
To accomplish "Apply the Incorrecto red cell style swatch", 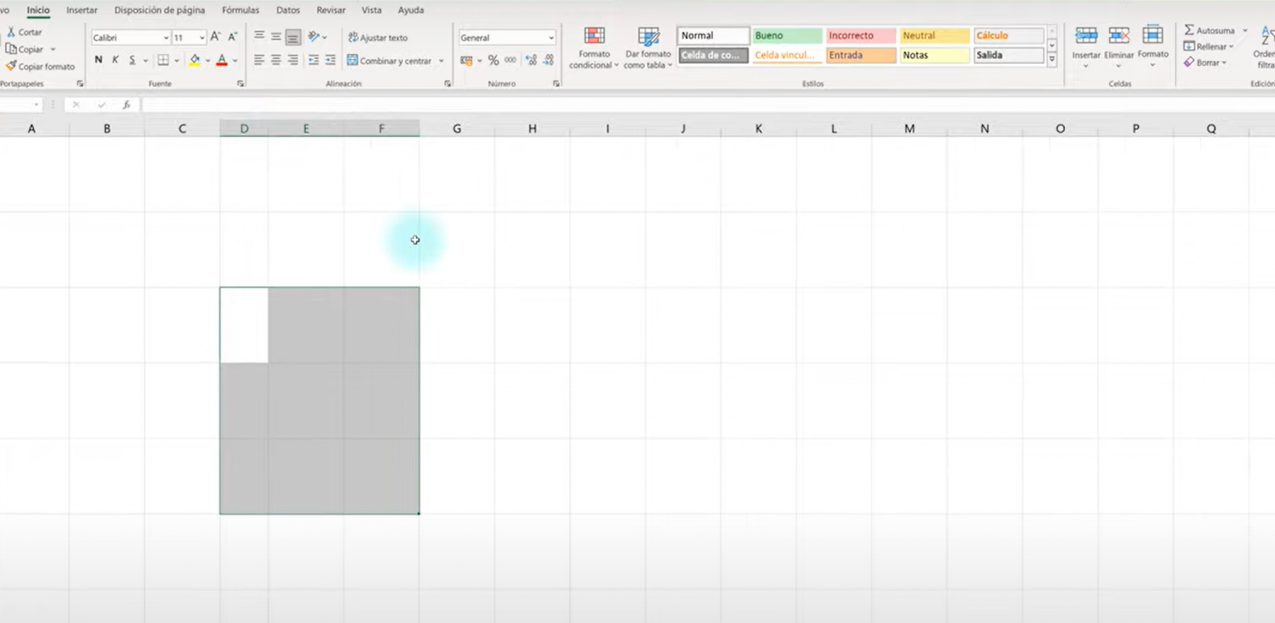I will click(859, 36).
